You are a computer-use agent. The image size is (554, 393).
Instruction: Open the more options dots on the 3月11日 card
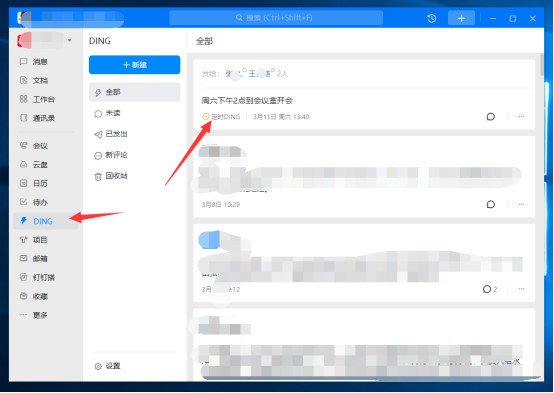(521, 117)
